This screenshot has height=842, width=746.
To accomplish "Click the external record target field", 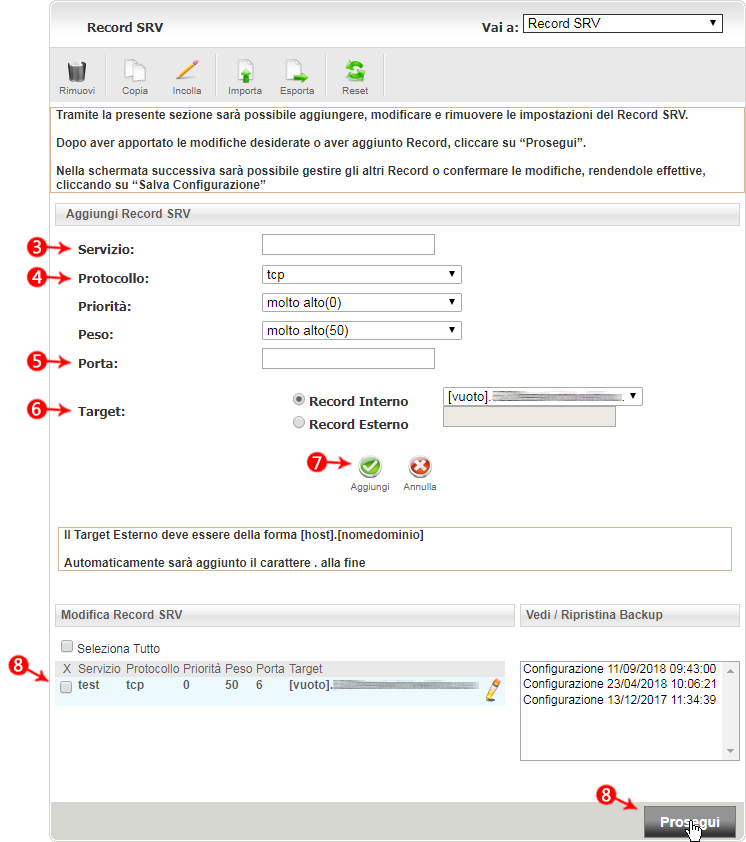I will tap(529, 417).
